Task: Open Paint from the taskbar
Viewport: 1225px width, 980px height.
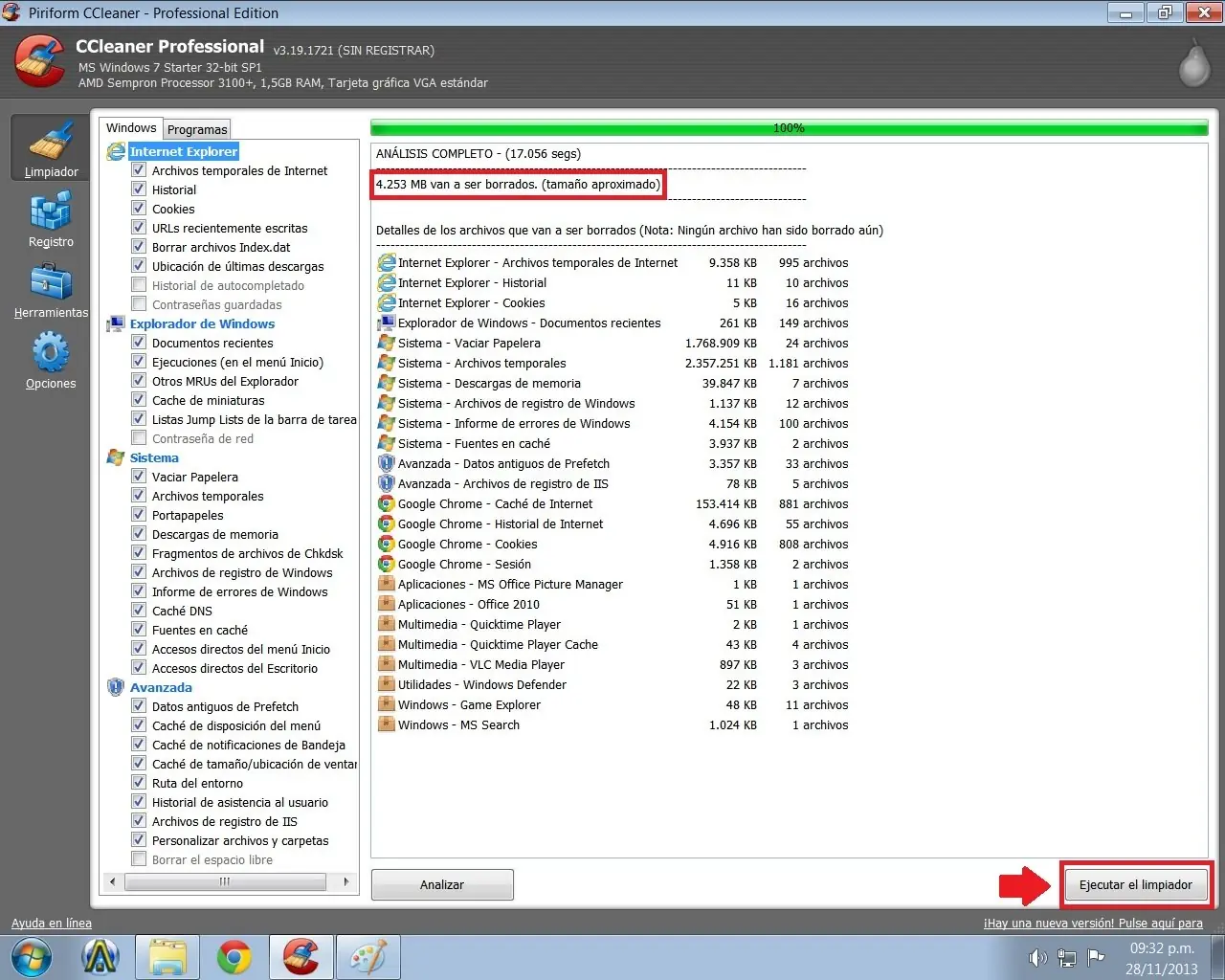Action: pyautogui.click(x=368, y=957)
